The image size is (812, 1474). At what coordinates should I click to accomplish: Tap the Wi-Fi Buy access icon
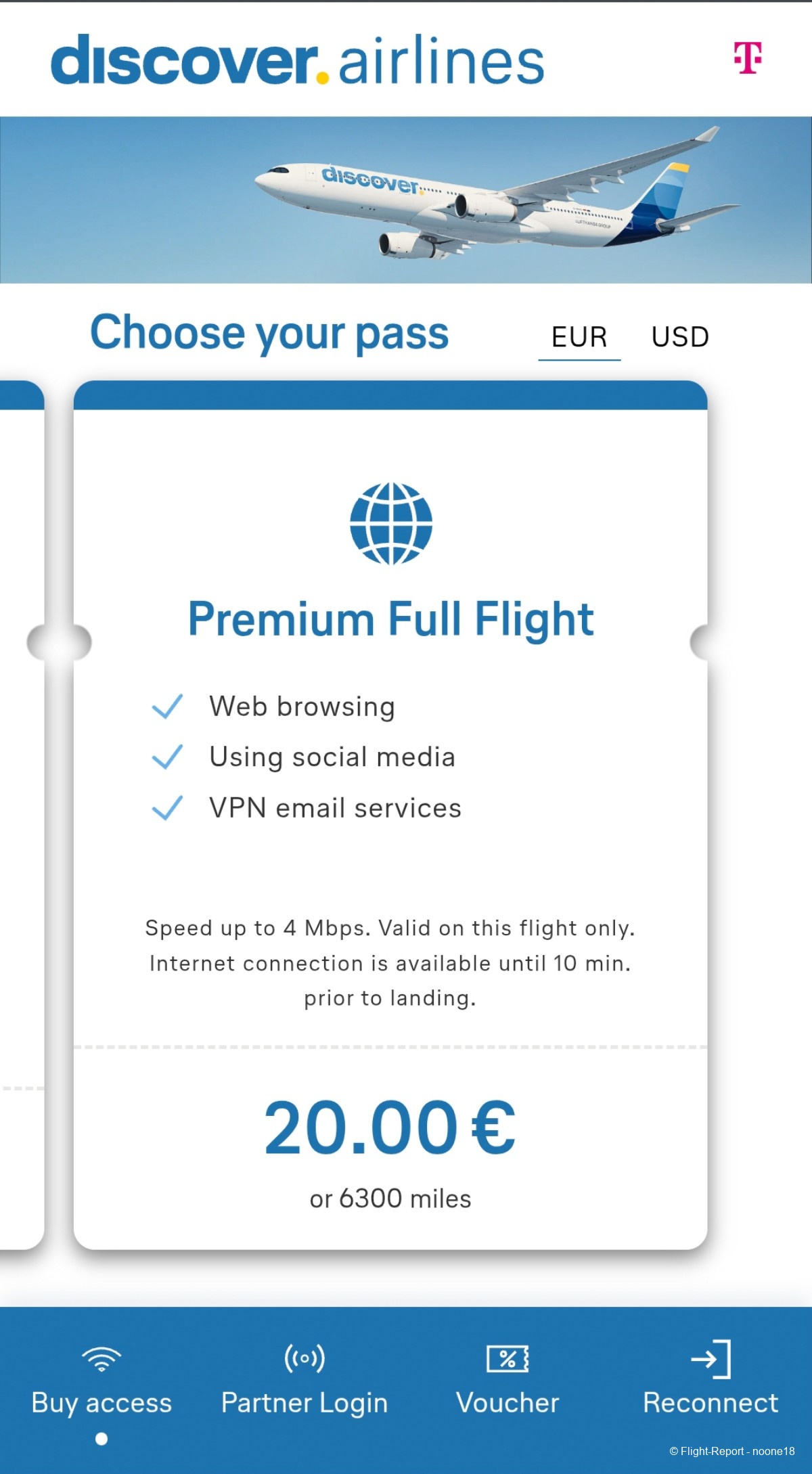click(x=101, y=1358)
